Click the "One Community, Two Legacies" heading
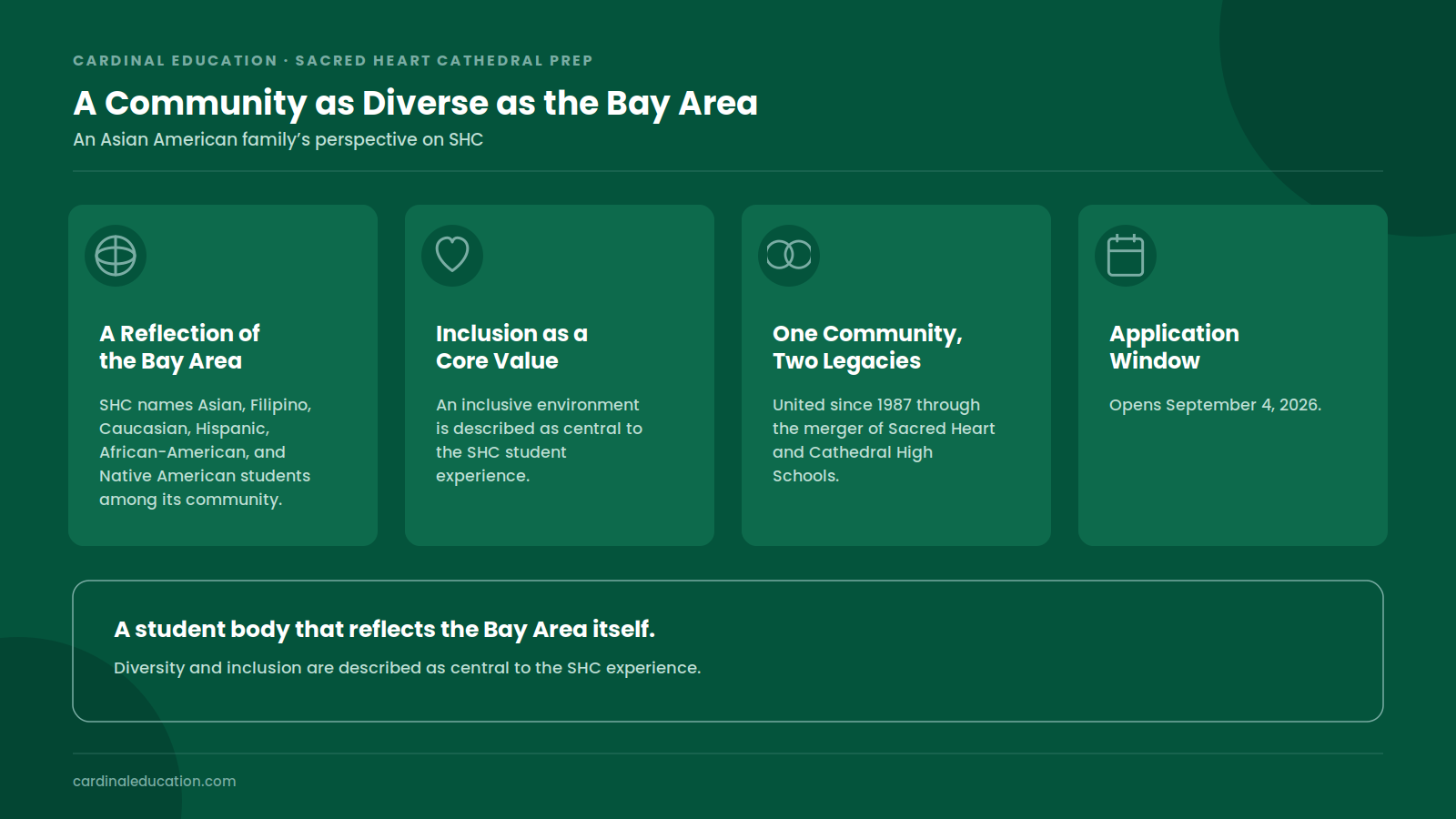 [x=867, y=347]
